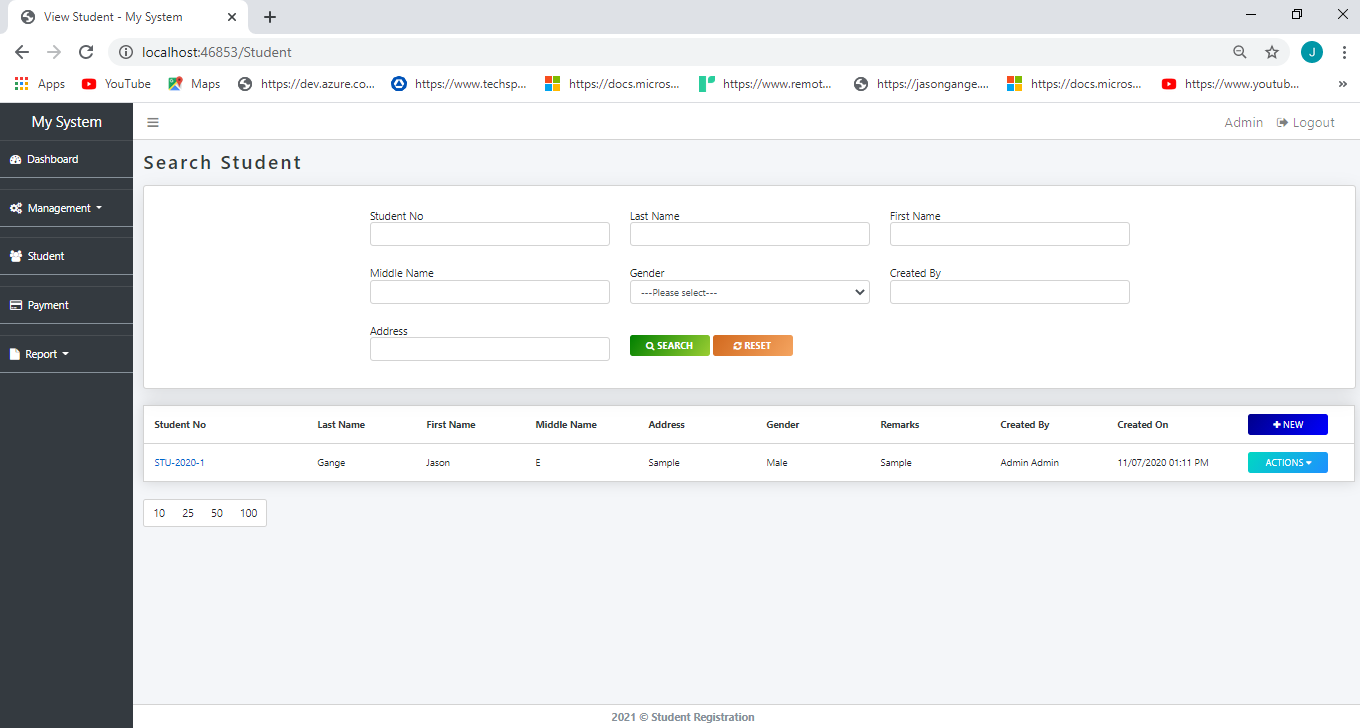Click the 11/07/2020 01:11 PM cell
Viewport: 1360px width, 728px height.
1163,463
